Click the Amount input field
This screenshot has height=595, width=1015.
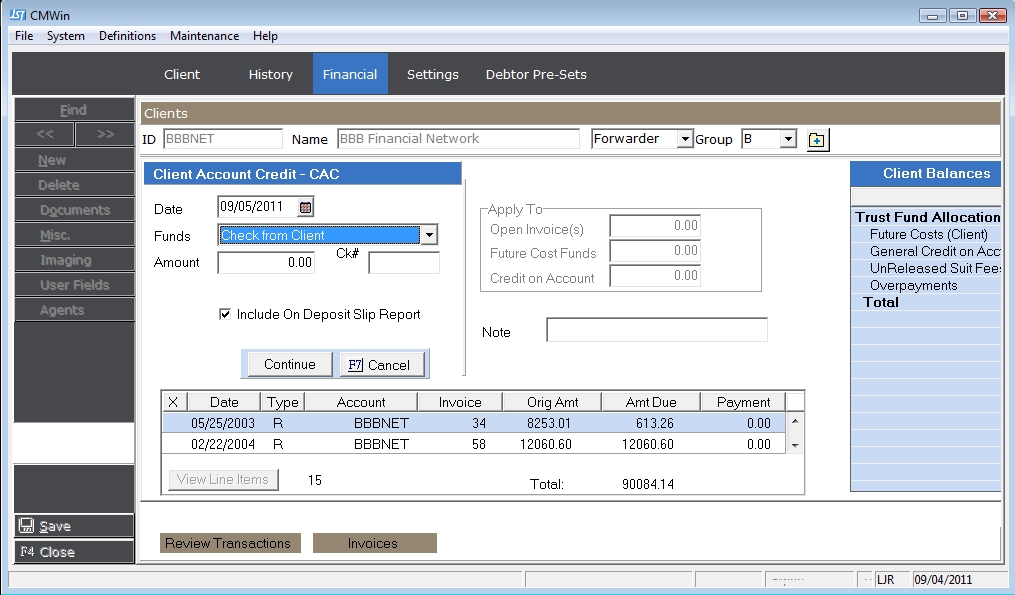pos(266,263)
